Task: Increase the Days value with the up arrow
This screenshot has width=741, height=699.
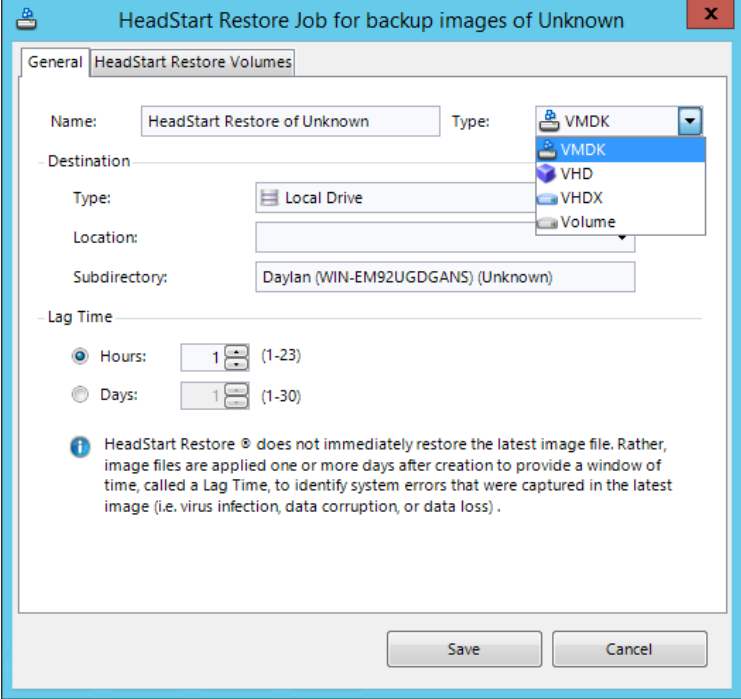Action: (x=236, y=390)
